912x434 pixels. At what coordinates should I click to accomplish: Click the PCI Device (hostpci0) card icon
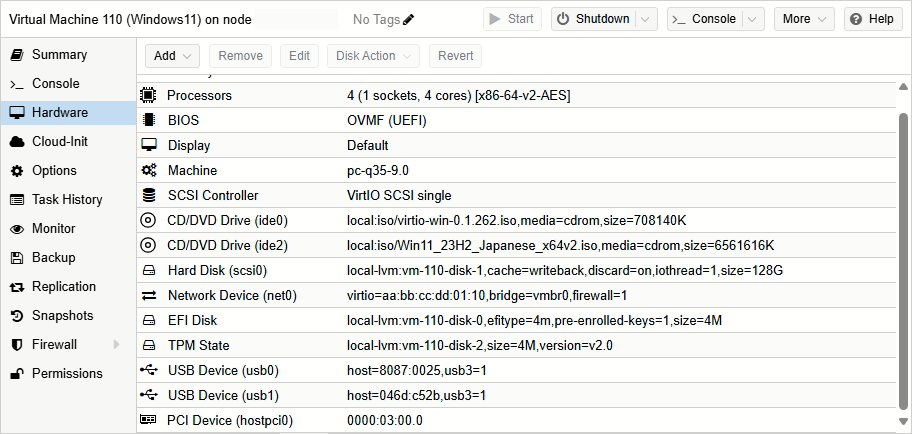pyautogui.click(x=148, y=419)
